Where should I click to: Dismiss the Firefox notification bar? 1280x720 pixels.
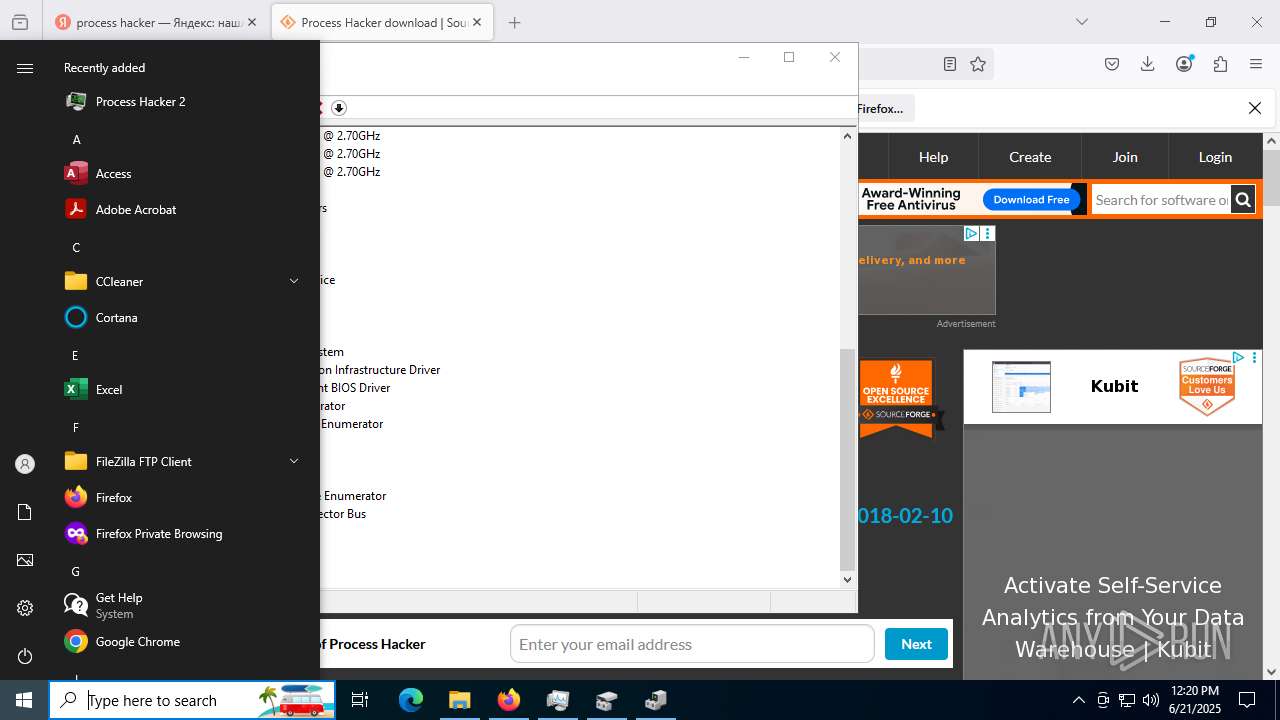tap(1255, 108)
